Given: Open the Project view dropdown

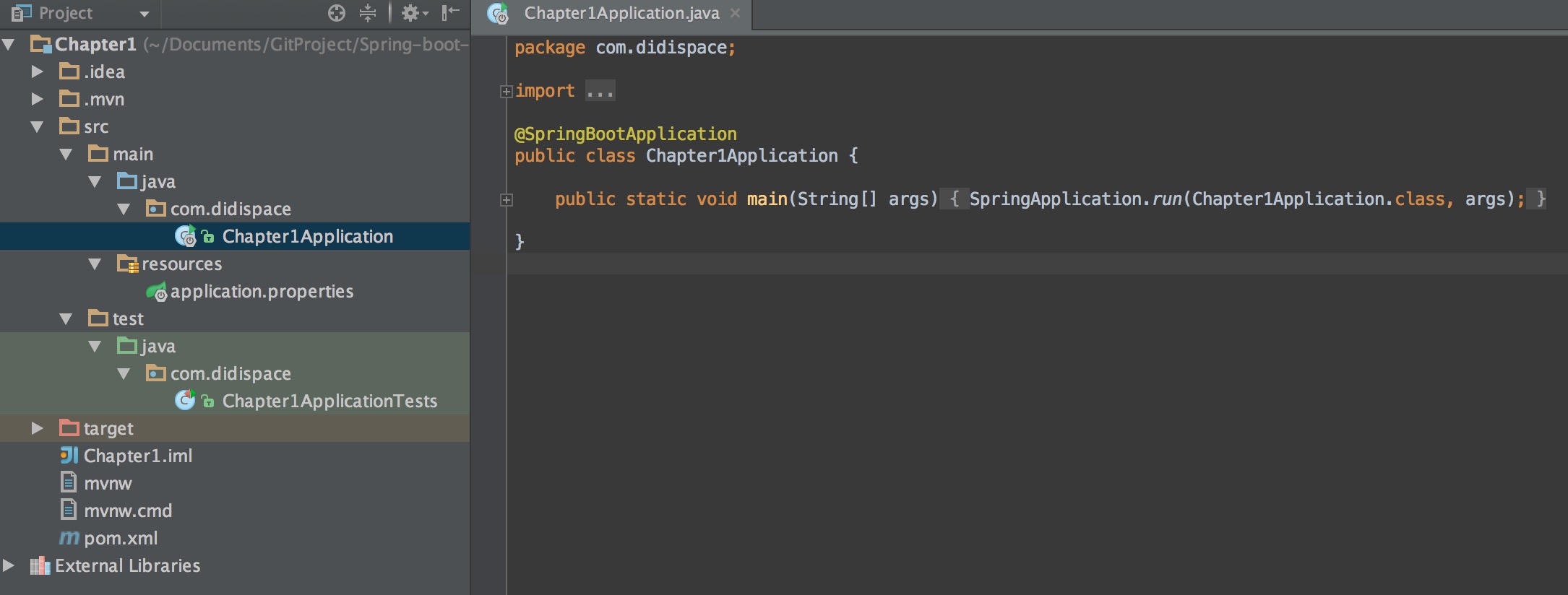Looking at the screenshot, I should [x=144, y=14].
